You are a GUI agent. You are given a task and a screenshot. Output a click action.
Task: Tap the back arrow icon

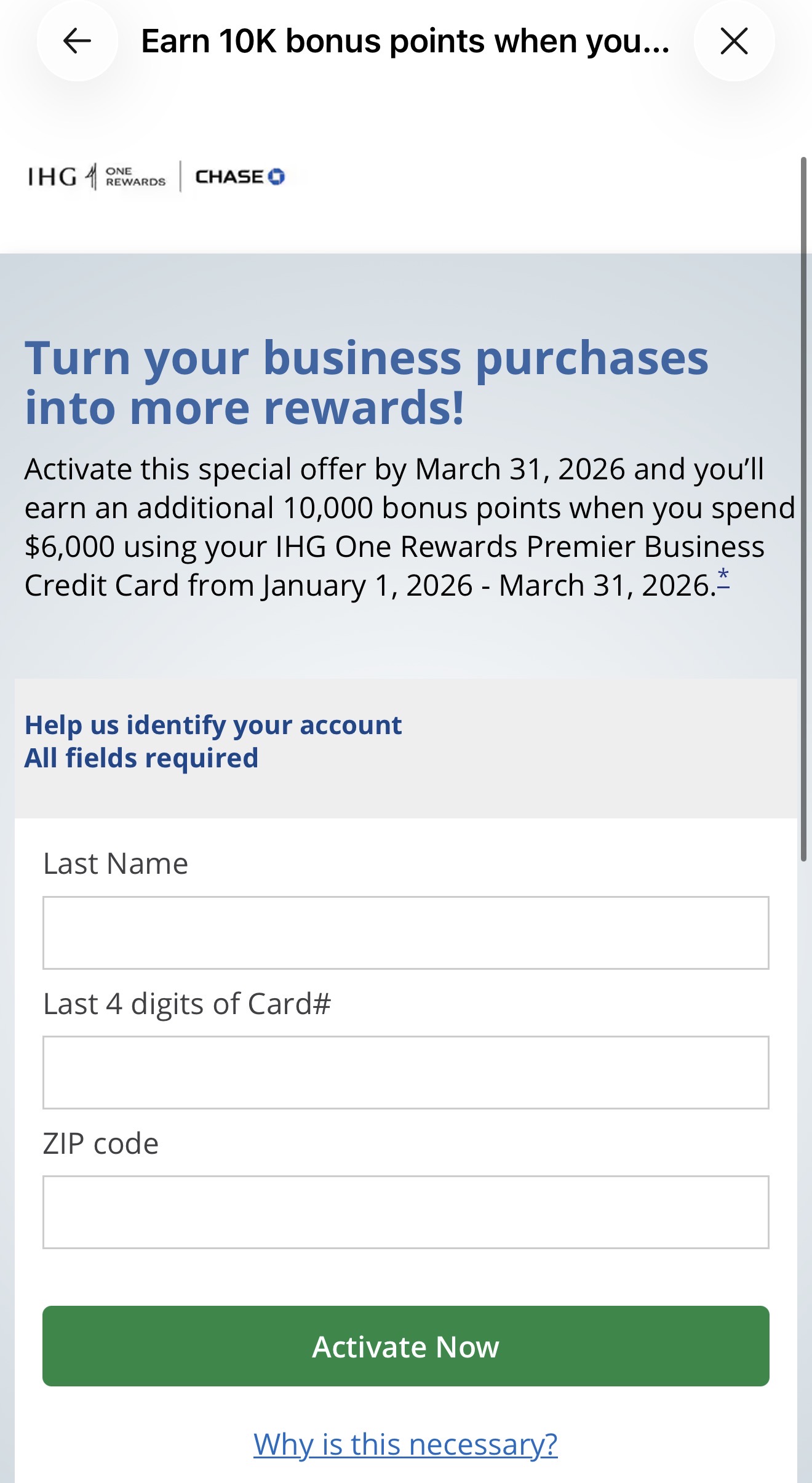click(x=77, y=41)
